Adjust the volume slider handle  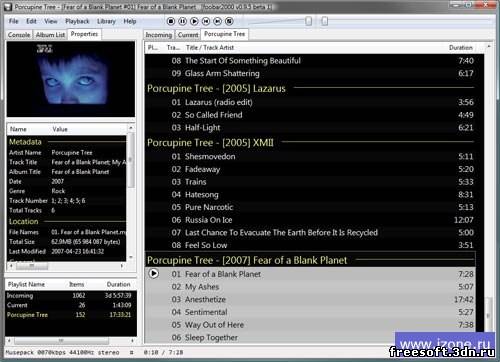309,21
